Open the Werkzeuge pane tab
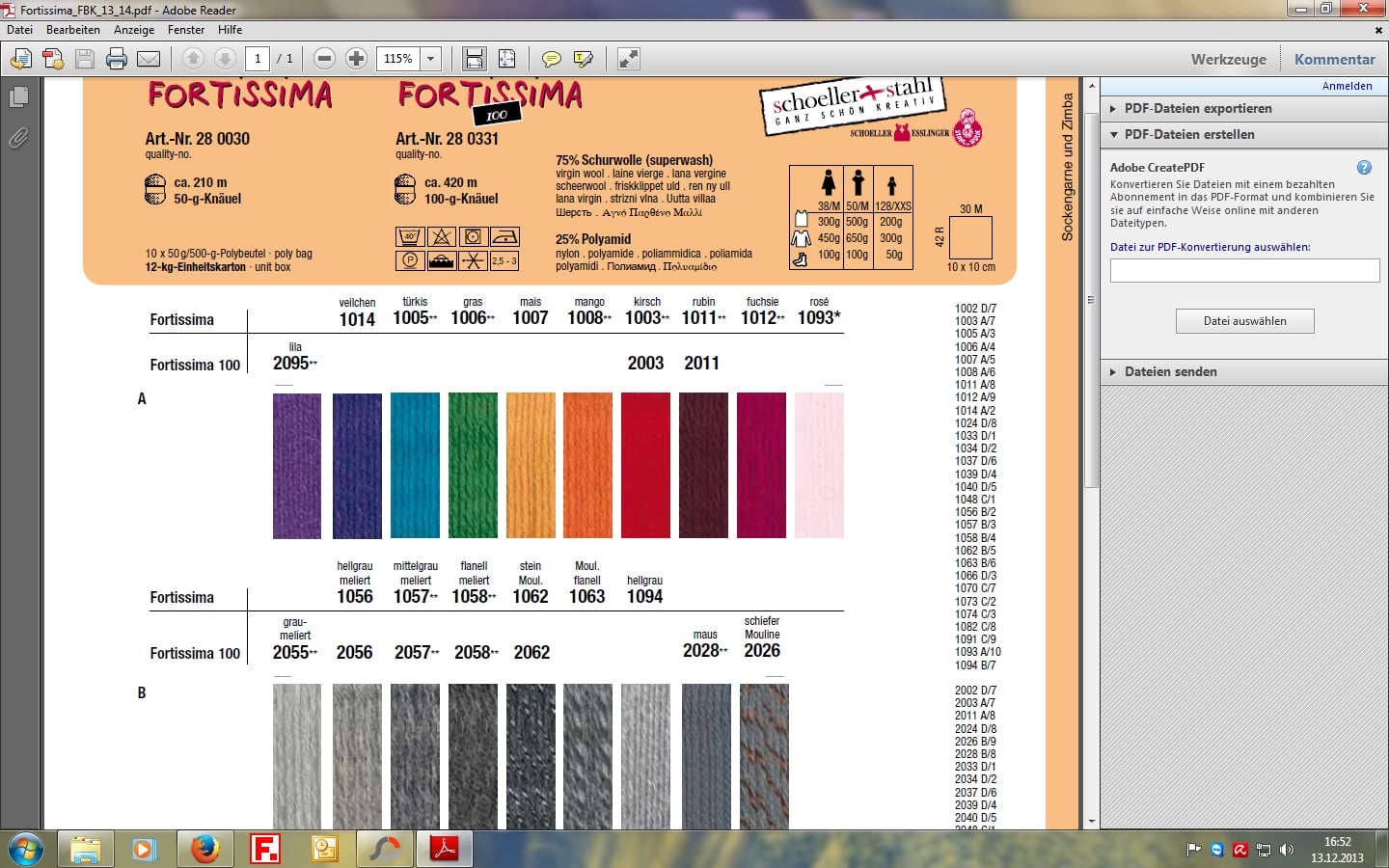The height and width of the screenshot is (868, 1389). pos(1228,59)
